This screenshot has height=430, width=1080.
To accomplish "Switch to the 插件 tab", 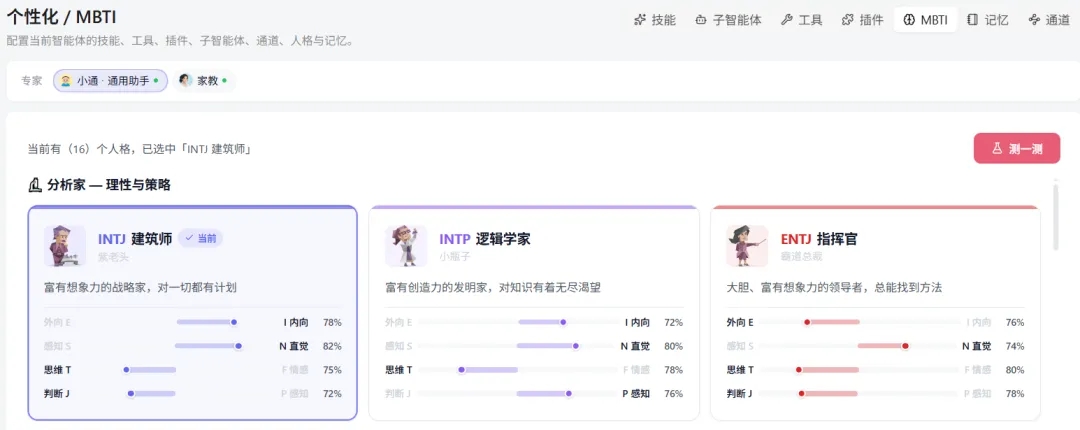I will tap(862, 20).
